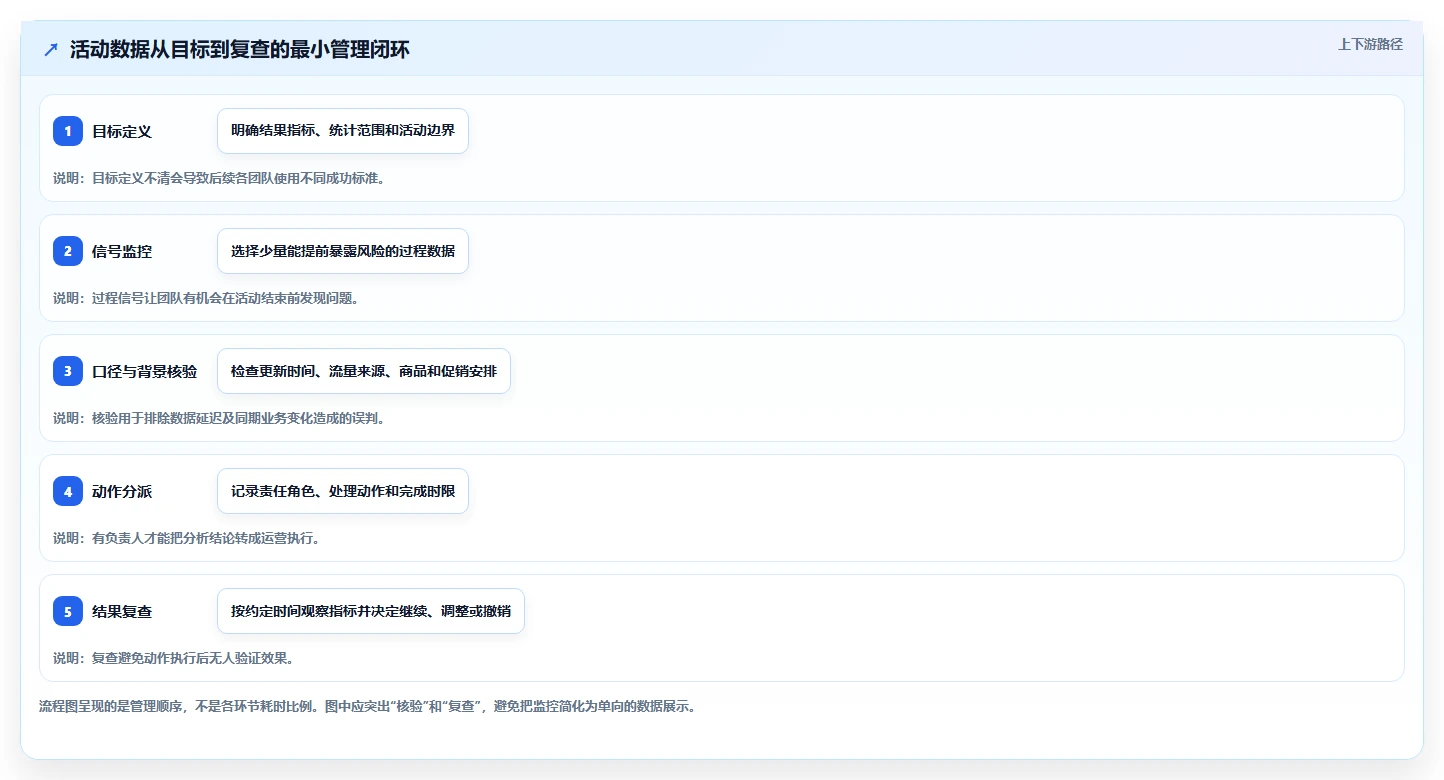1444x780 pixels.
Task: Select the 目标定义 step heading
Action: coord(122,131)
